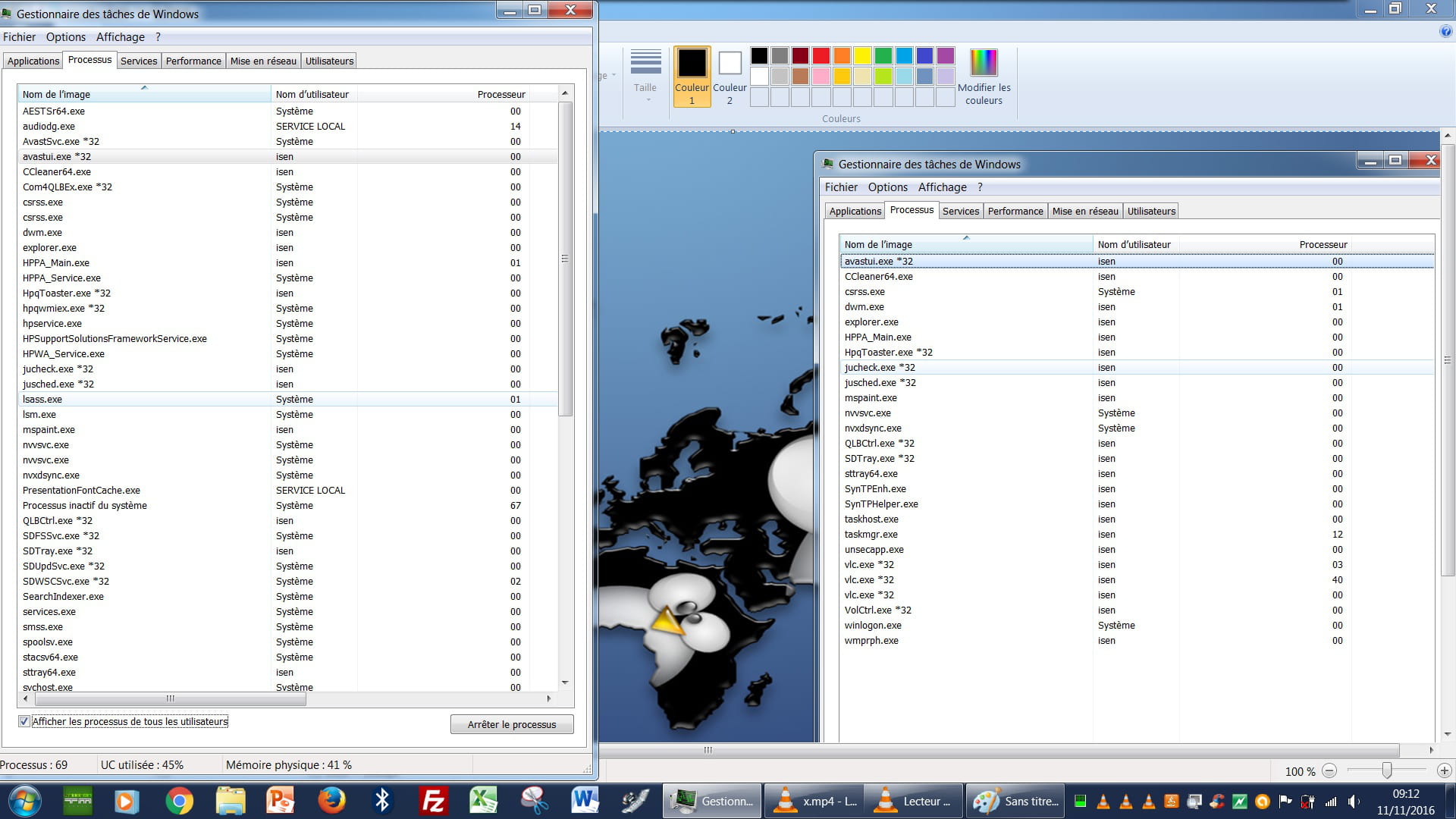Click the process list scroll-right arrow
The height and width of the screenshot is (819, 1456).
[x=549, y=698]
